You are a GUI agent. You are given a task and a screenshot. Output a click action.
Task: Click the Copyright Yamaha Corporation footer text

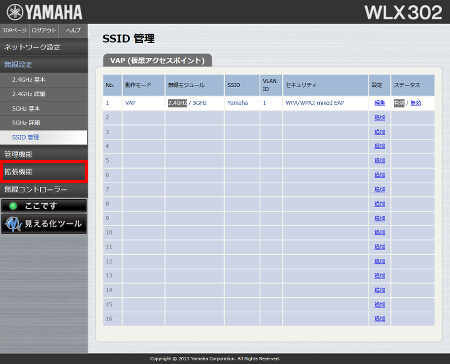click(215, 359)
